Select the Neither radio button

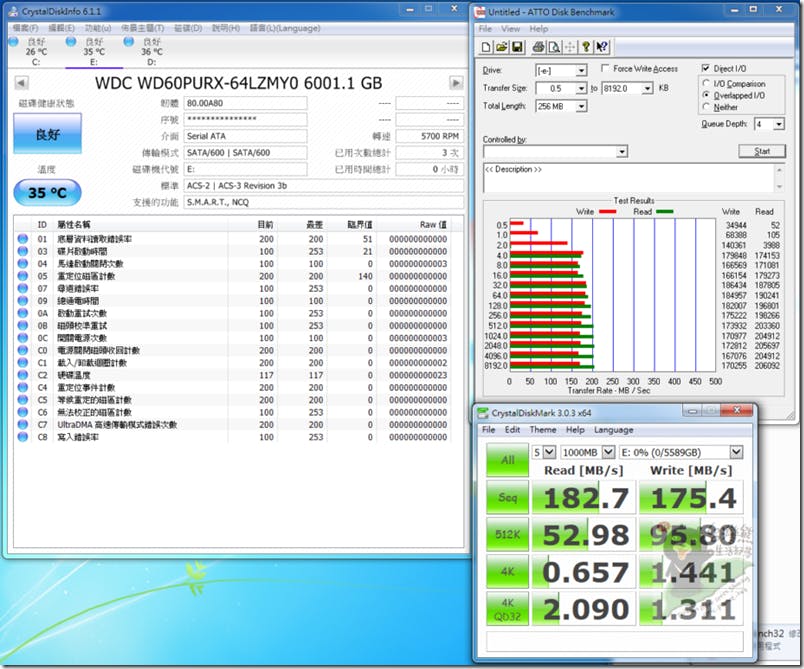(x=707, y=106)
